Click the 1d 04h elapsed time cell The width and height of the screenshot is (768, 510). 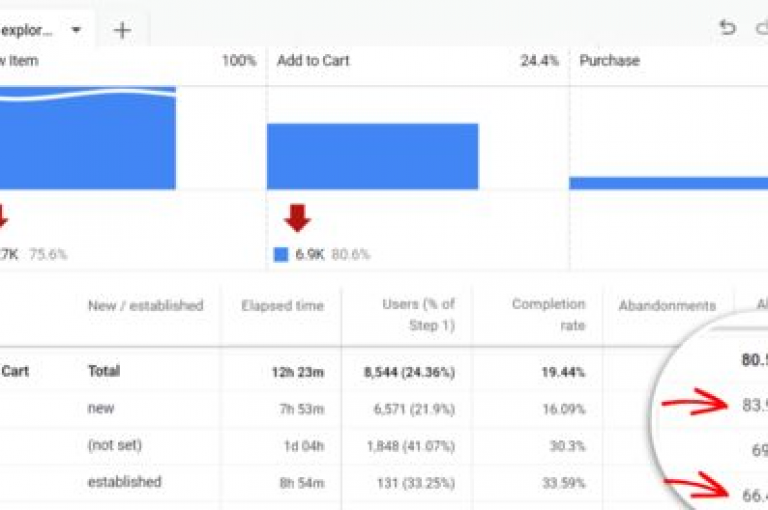304,446
